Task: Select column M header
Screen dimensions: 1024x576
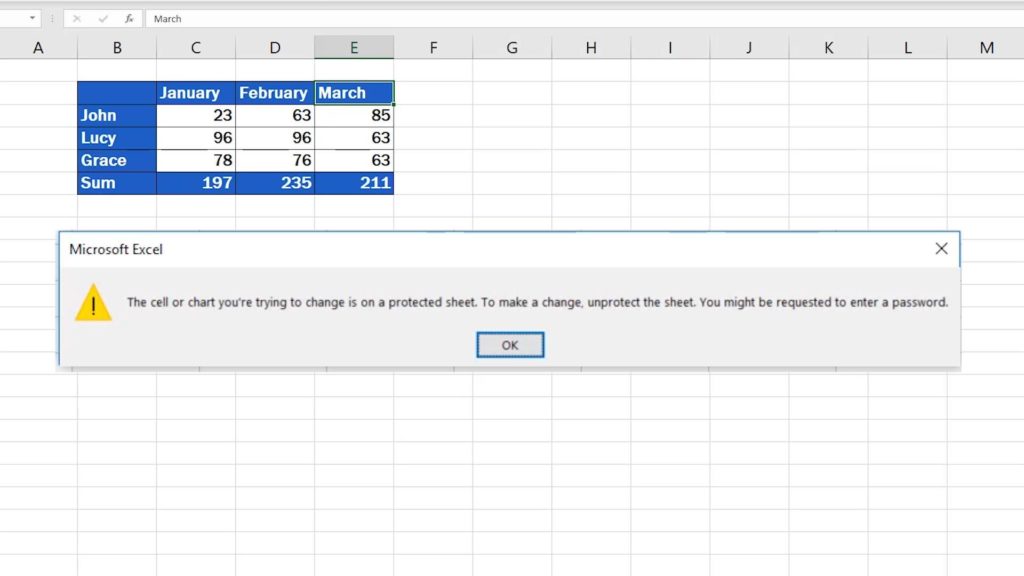Action: coord(985,48)
